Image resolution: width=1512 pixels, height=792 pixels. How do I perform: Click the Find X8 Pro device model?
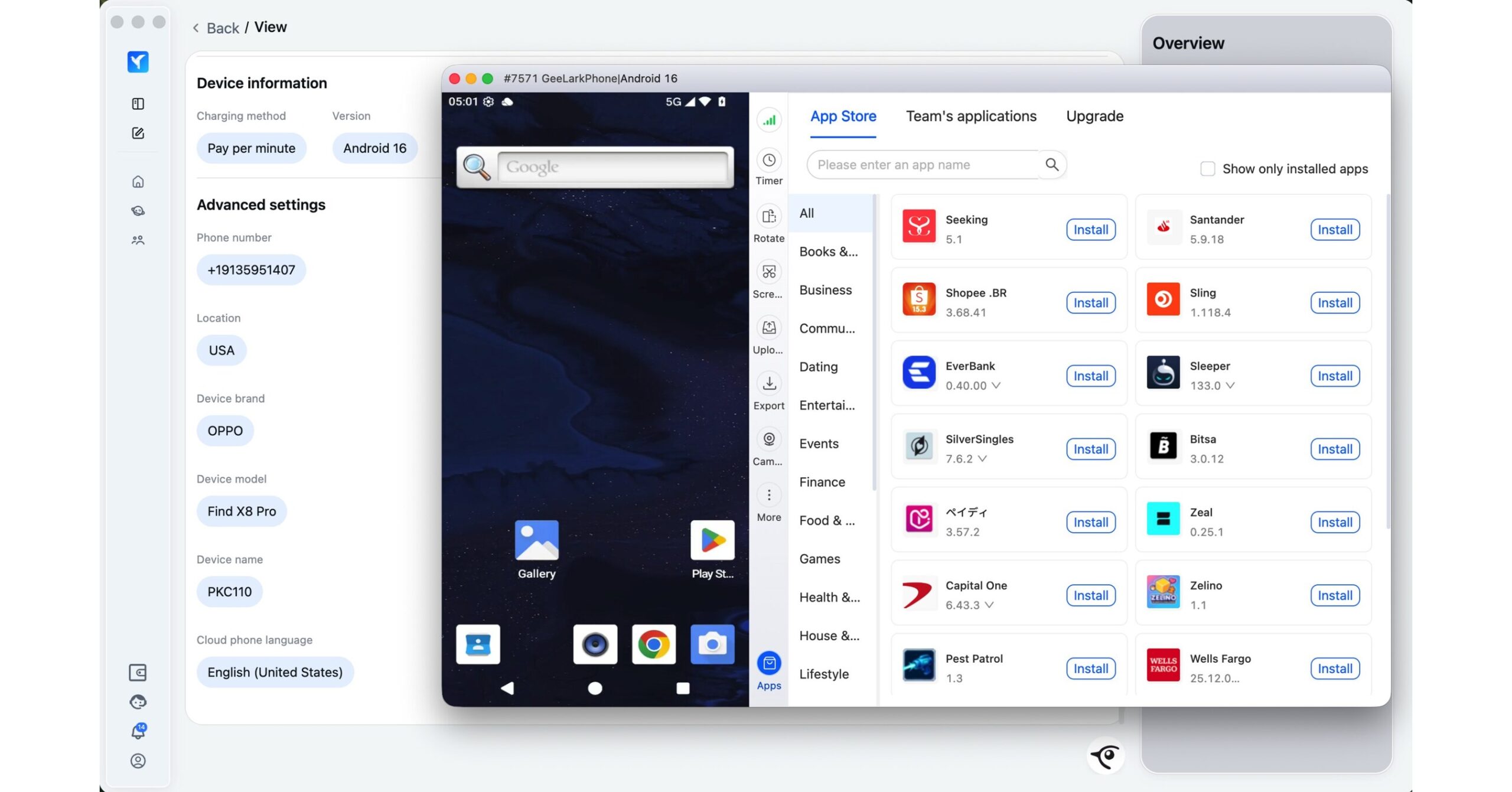242,511
